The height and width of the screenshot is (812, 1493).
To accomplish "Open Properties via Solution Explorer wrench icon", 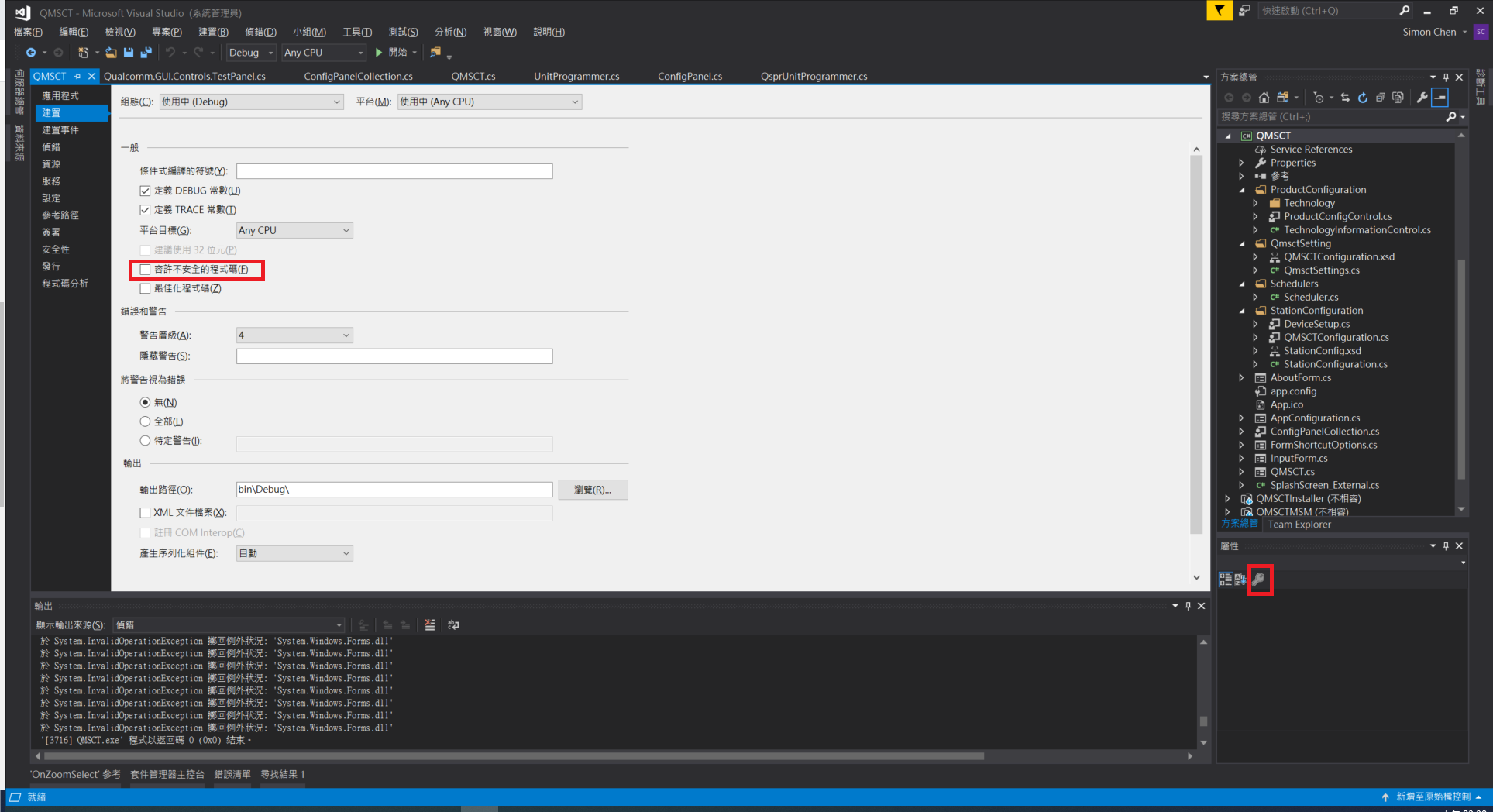I will [1422, 98].
